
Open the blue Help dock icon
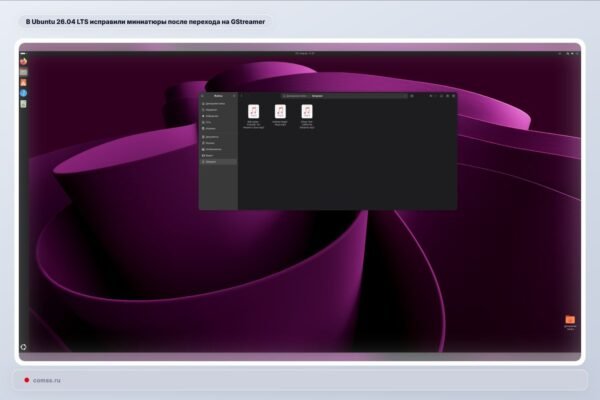point(23,93)
